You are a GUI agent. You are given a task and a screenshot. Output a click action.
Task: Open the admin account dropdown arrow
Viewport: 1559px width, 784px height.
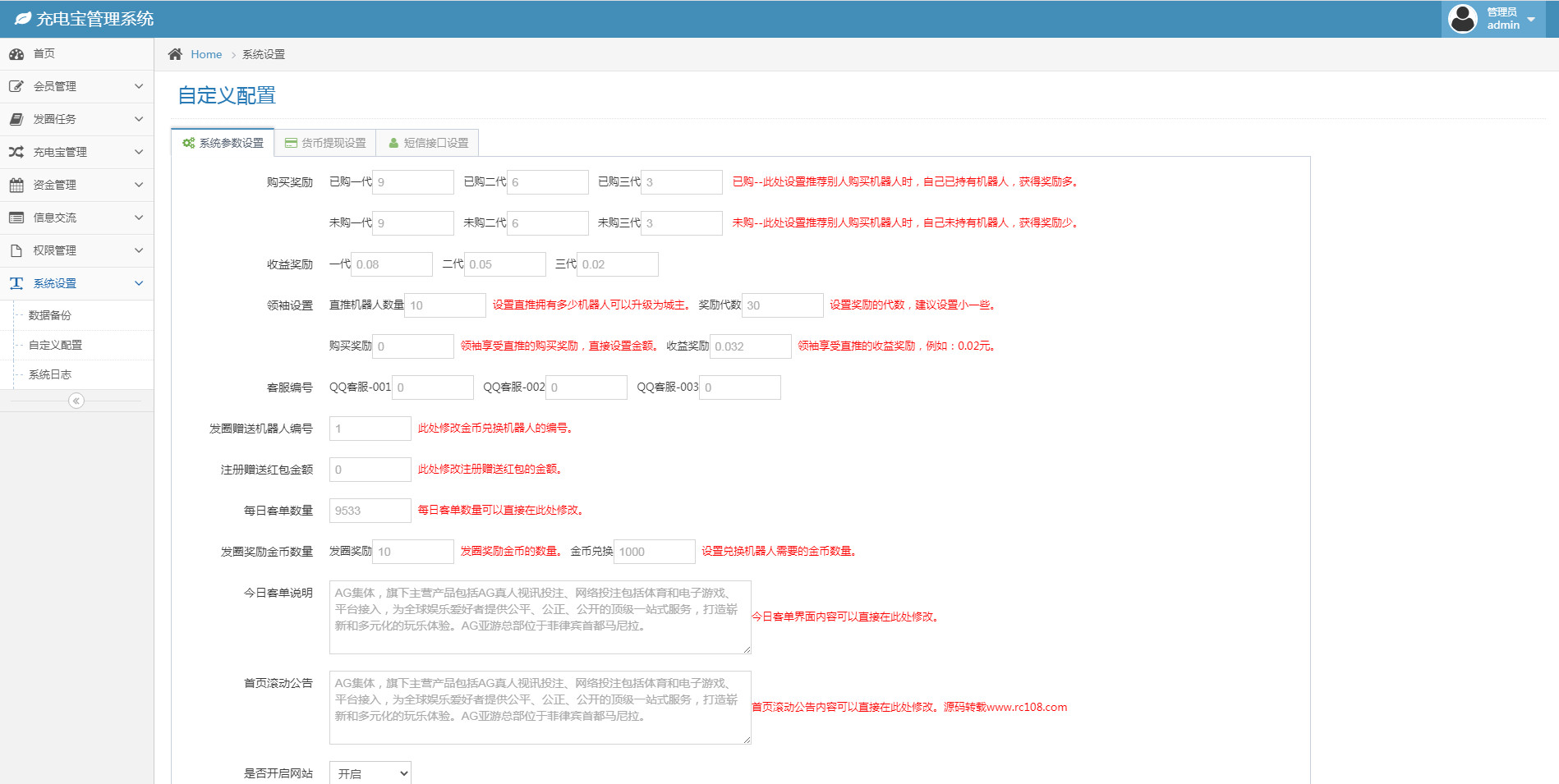pyautogui.click(x=1531, y=19)
